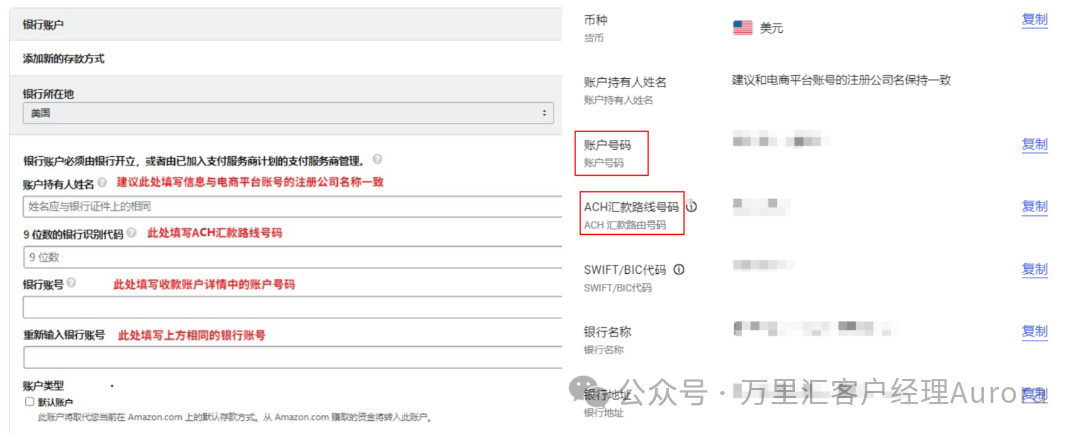The image size is (1080, 435).
Task: Copy the SWIFT/BIC代码 value
Action: (x=1034, y=270)
